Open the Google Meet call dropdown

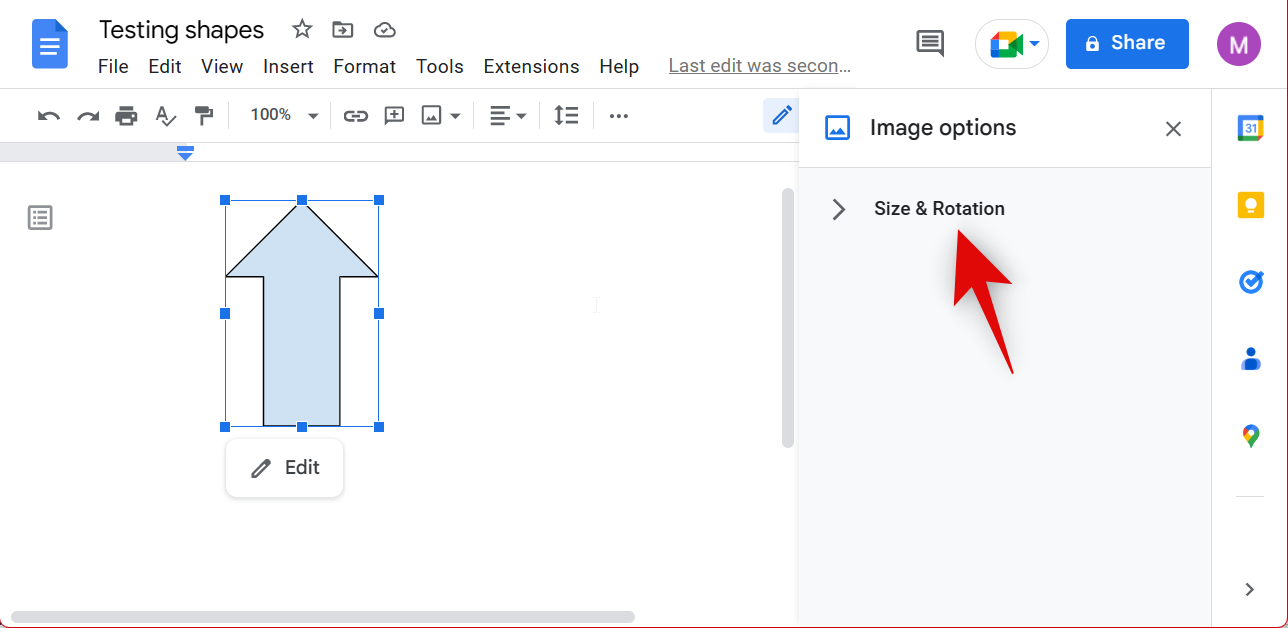(1012, 44)
